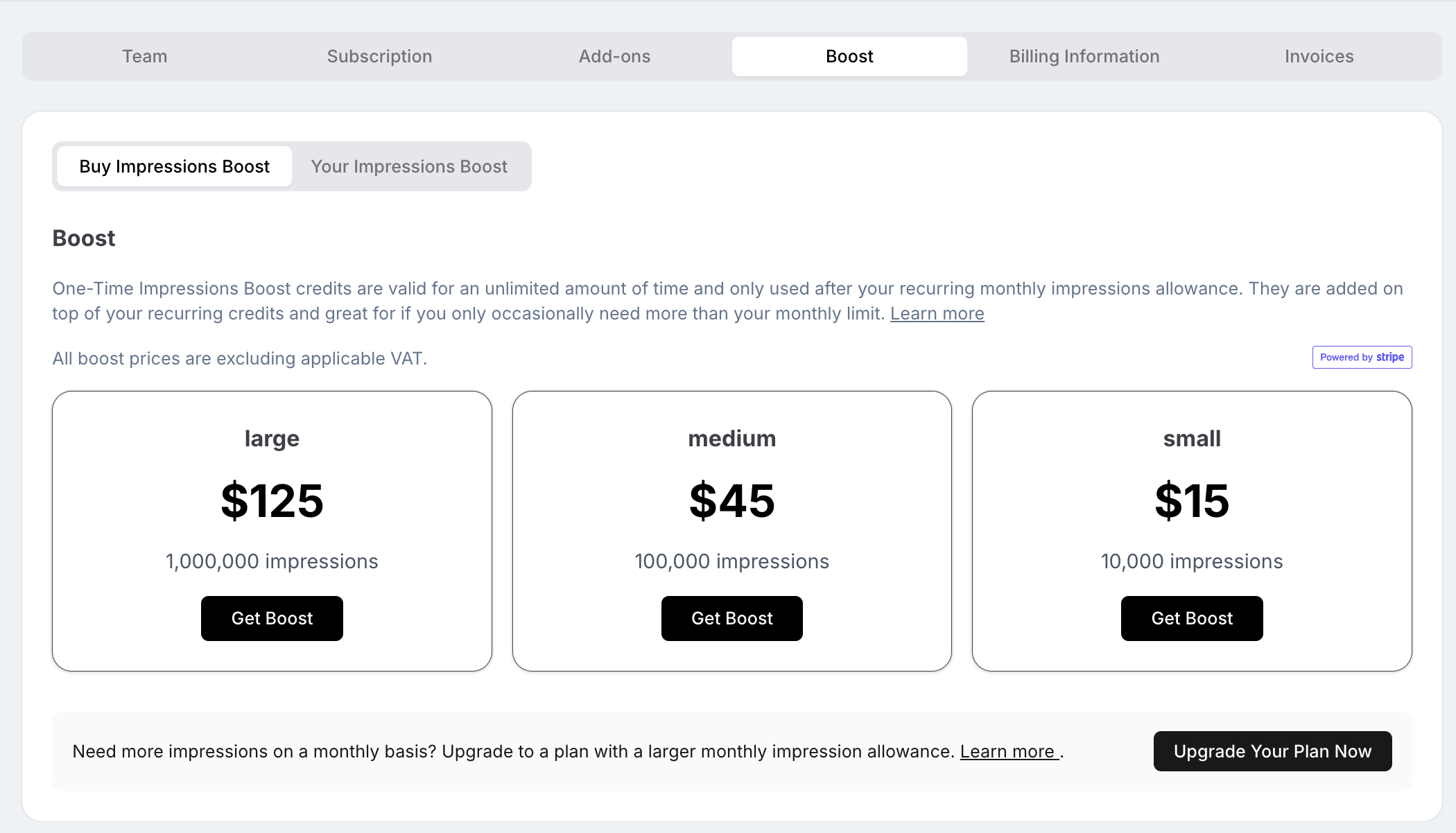Image resolution: width=1456 pixels, height=833 pixels.
Task: Get Boost for the medium $45 plan
Action: [x=731, y=618]
